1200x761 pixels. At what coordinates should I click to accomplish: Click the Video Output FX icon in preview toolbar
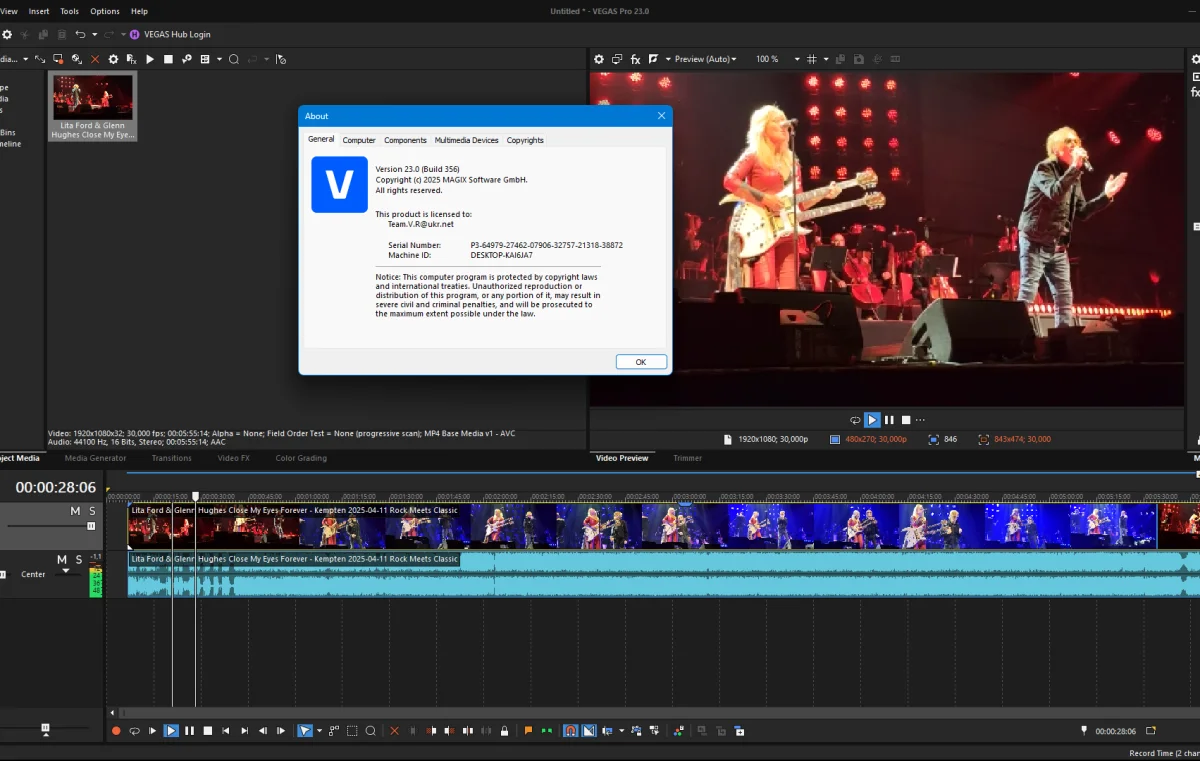[x=635, y=59]
